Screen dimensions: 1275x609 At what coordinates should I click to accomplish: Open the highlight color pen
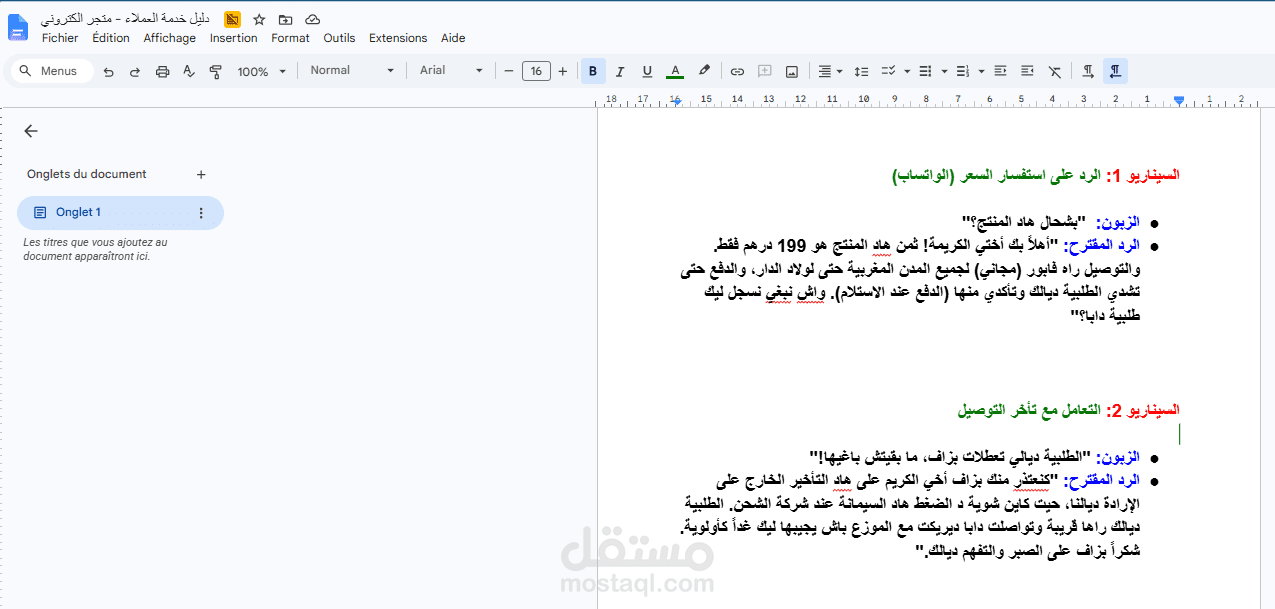pos(704,71)
